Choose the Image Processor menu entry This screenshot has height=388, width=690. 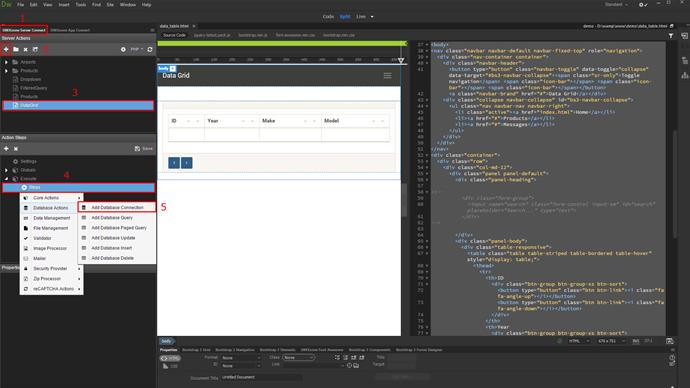[x=51, y=249]
